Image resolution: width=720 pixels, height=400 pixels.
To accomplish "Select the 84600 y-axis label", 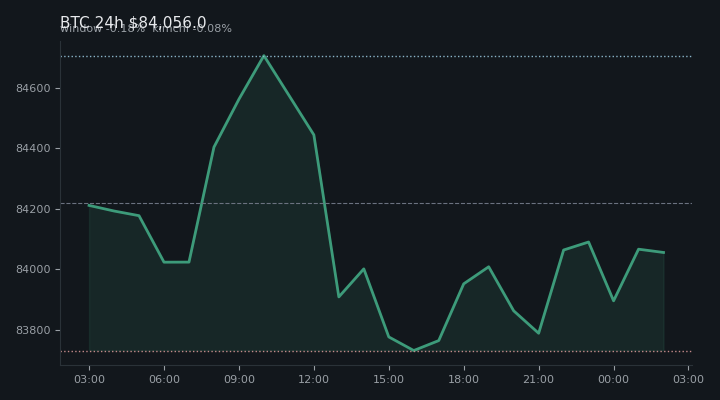I will [x=33, y=88].
